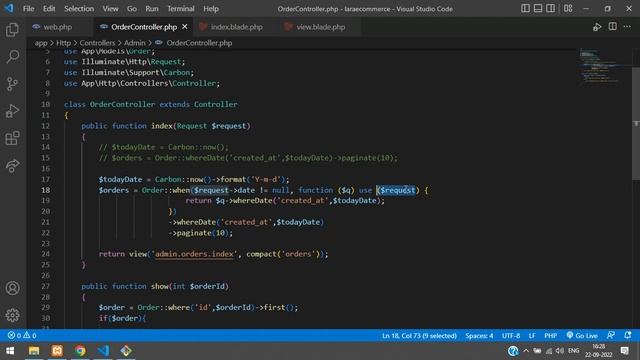
Task: Open the Edit menu
Action: (49, 9)
